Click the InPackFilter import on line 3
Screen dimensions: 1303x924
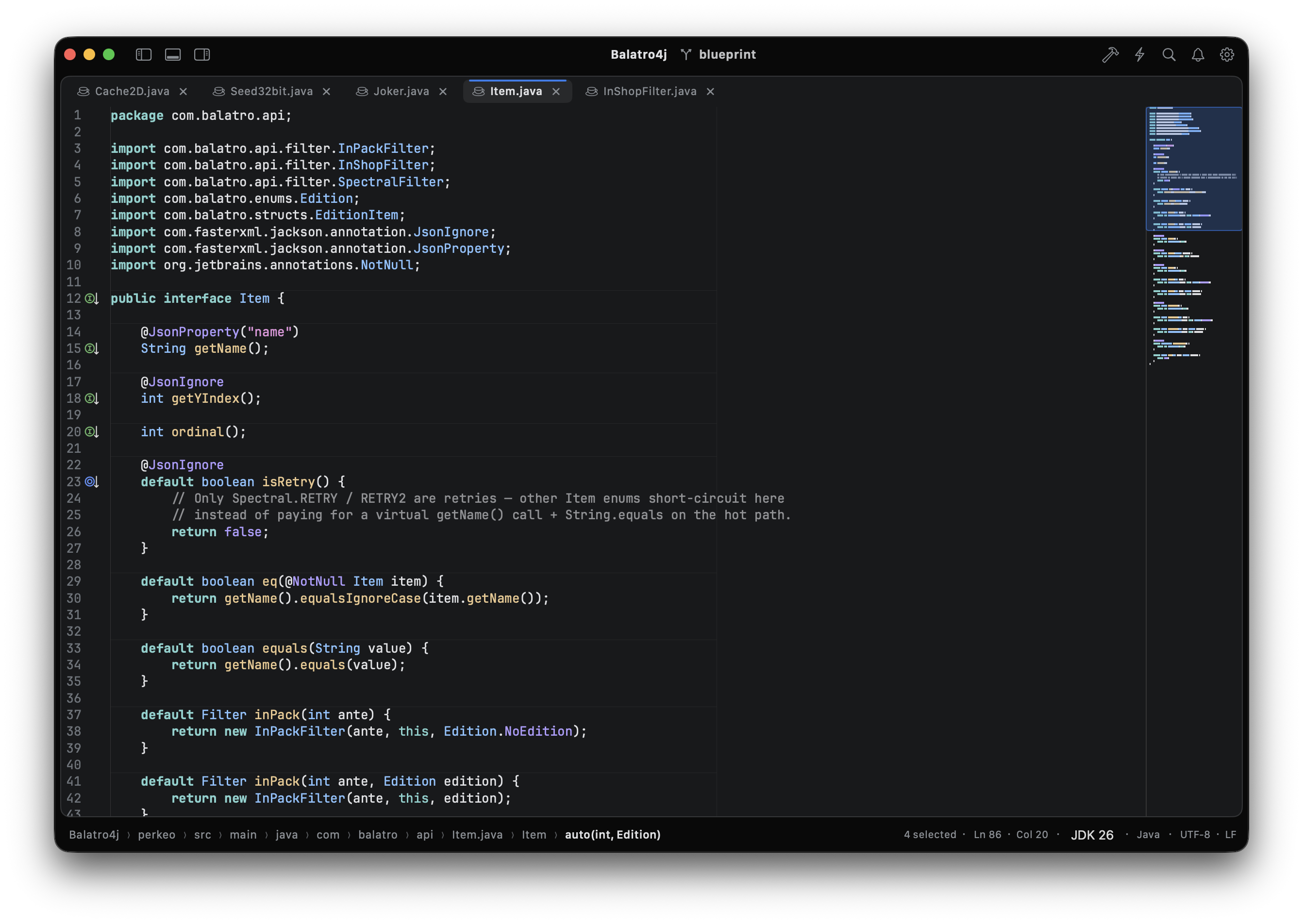click(x=383, y=148)
